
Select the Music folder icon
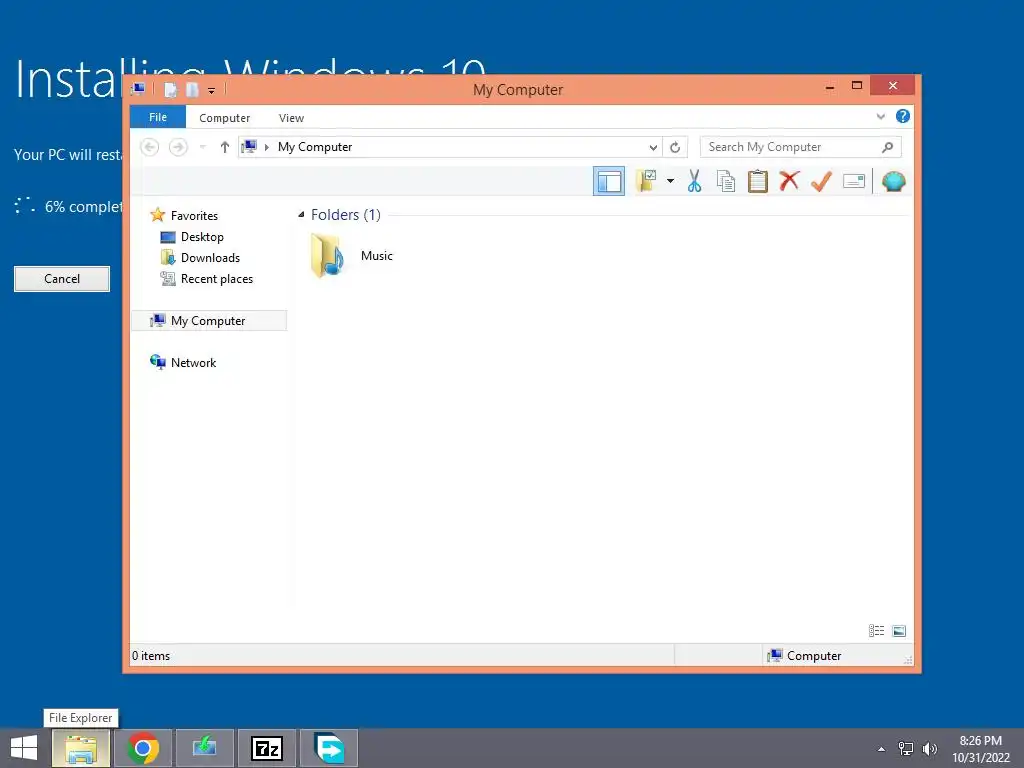click(x=328, y=256)
